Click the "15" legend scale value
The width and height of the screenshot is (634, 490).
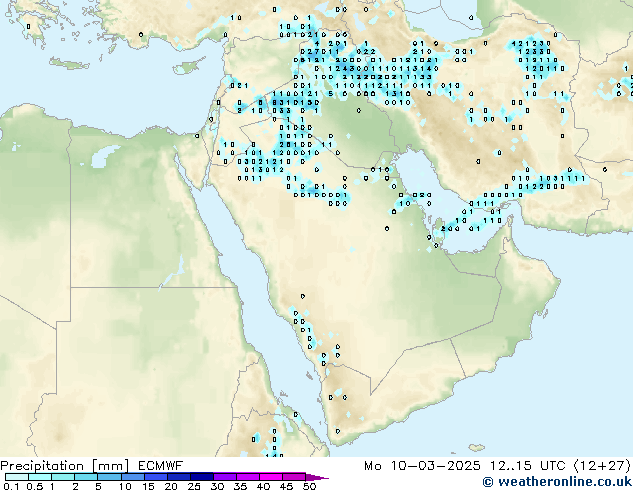pos(148,486)
